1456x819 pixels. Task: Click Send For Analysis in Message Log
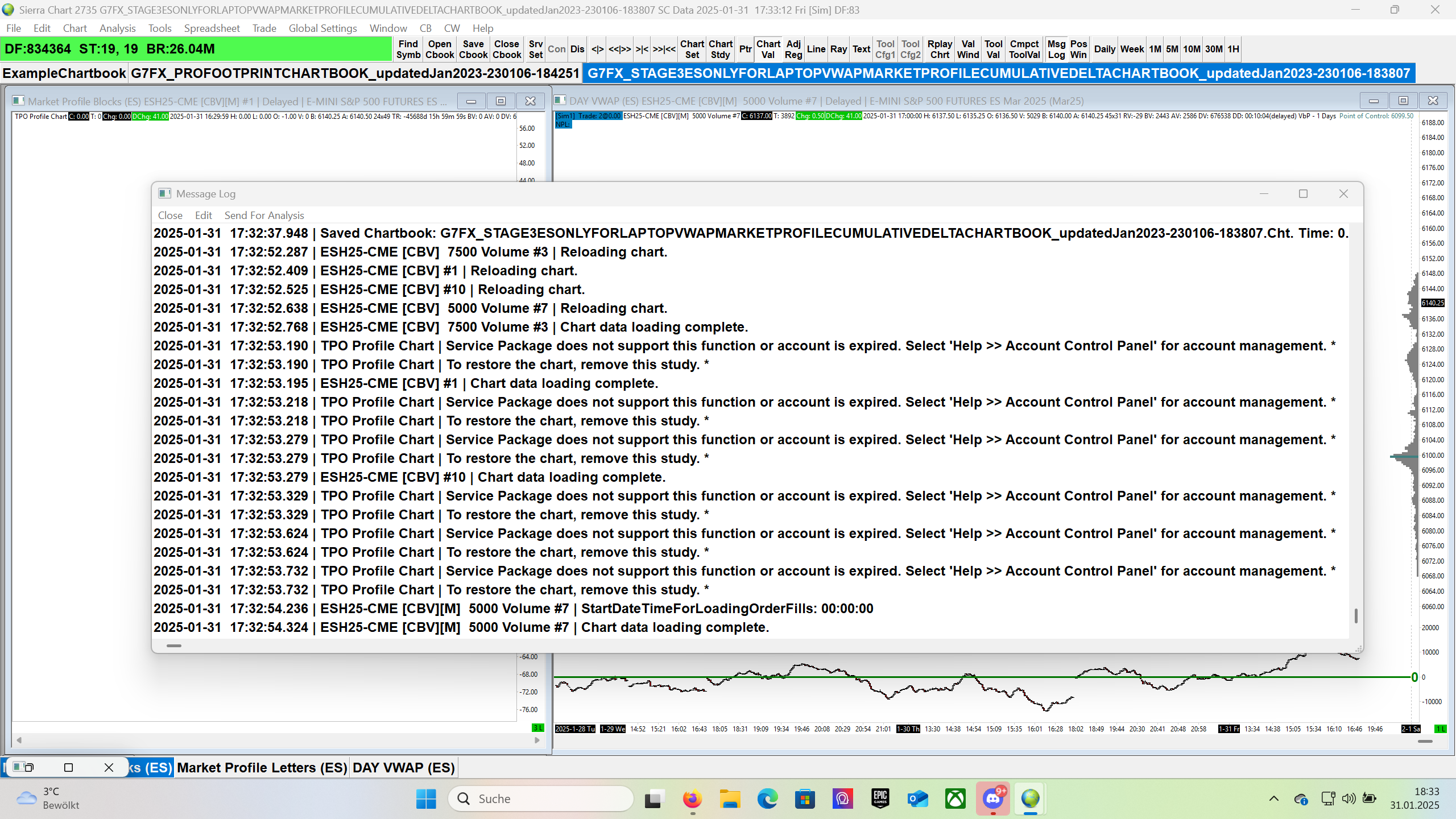click(264, 215)
